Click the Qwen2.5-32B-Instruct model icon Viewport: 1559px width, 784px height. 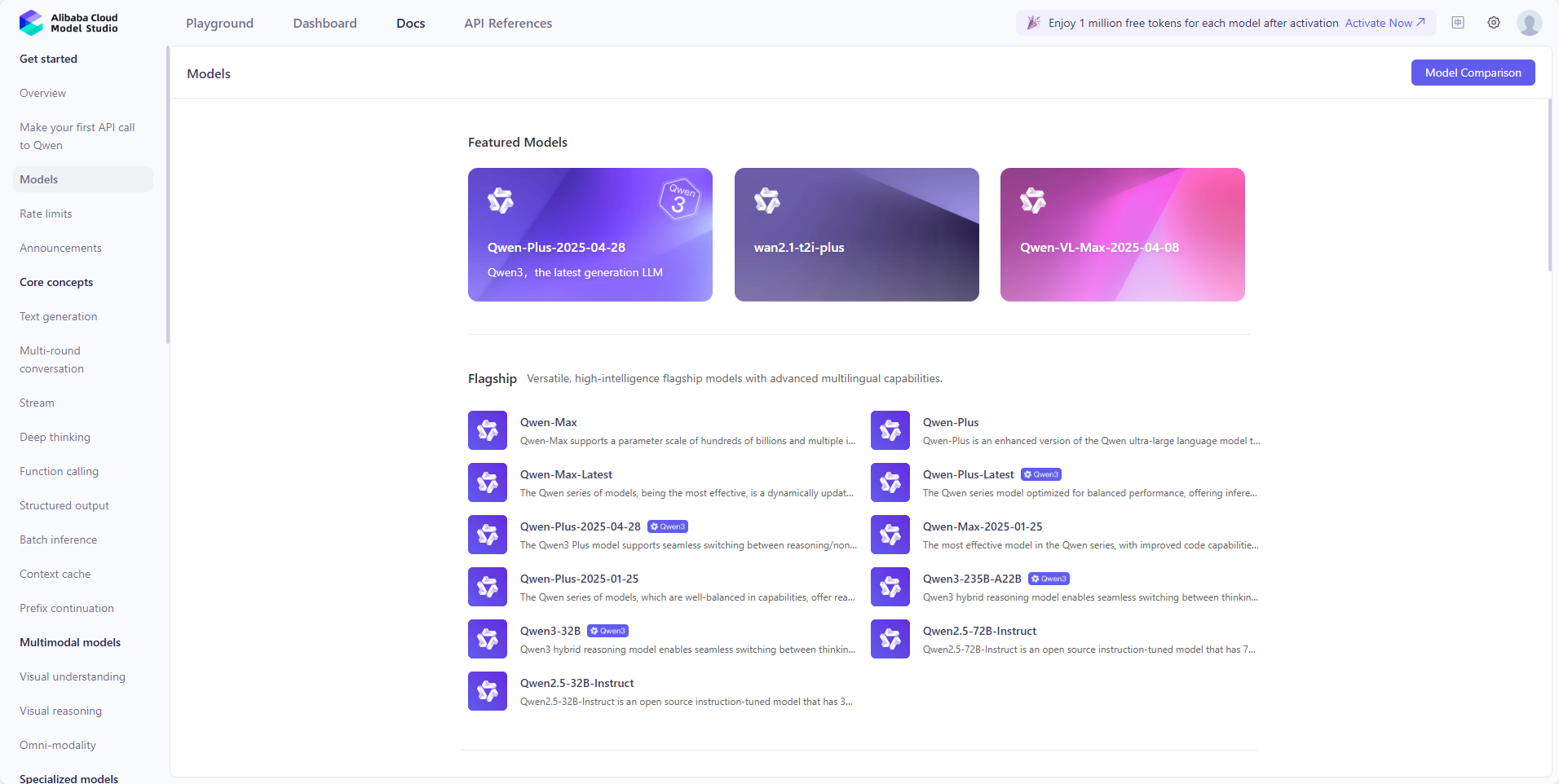coord(488,691)
